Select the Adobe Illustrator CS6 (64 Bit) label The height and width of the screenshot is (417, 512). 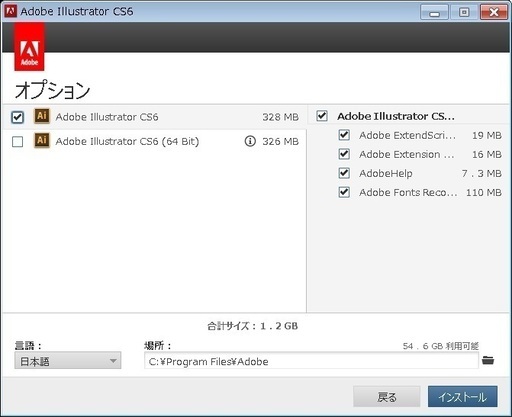click(127, 141)
